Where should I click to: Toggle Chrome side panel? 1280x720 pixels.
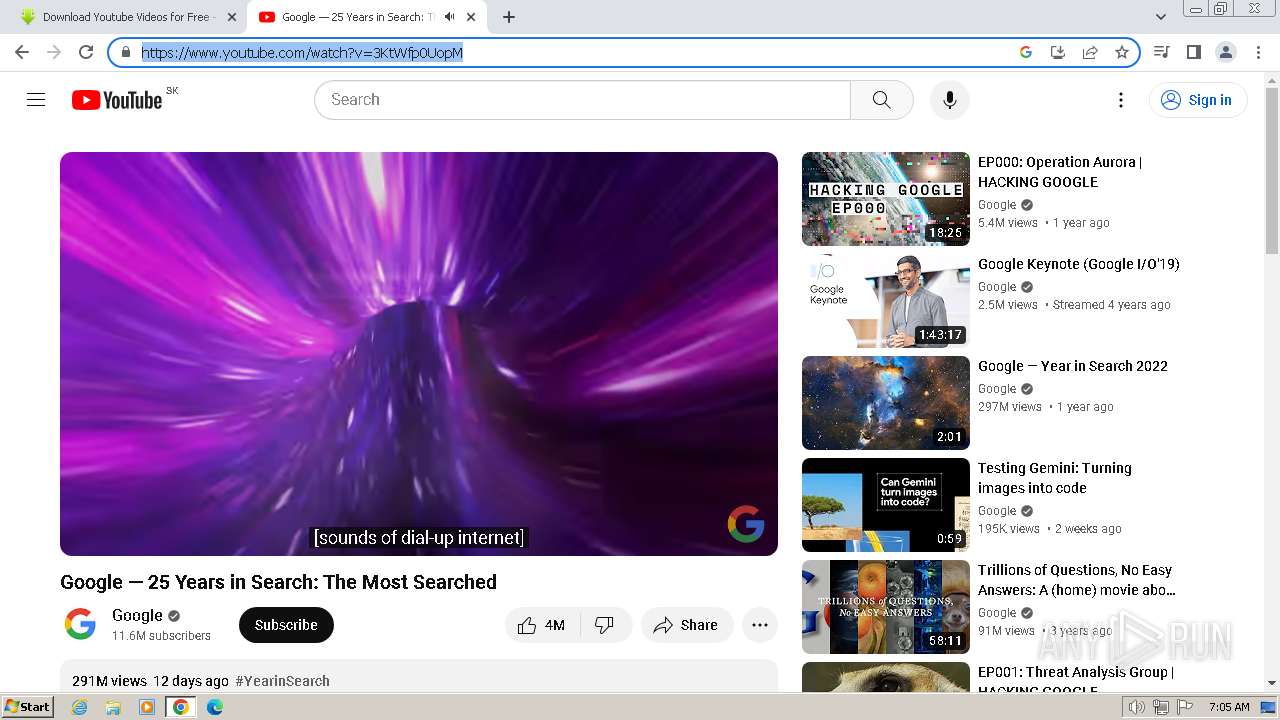click(x=1194, y=52)
